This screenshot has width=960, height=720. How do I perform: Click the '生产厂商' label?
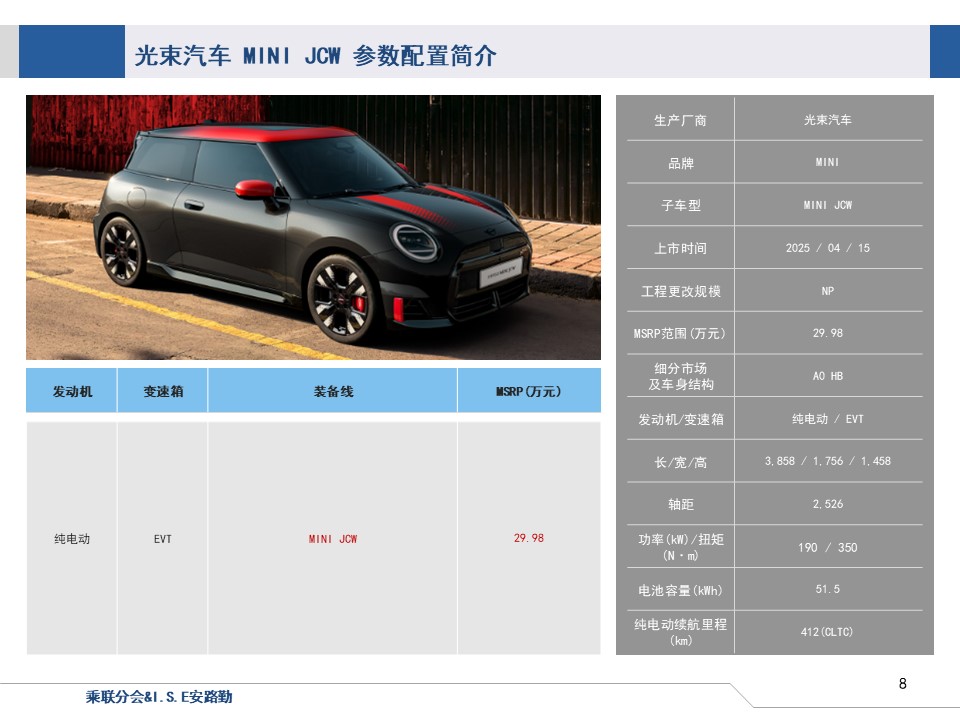[x=681, y=120]
